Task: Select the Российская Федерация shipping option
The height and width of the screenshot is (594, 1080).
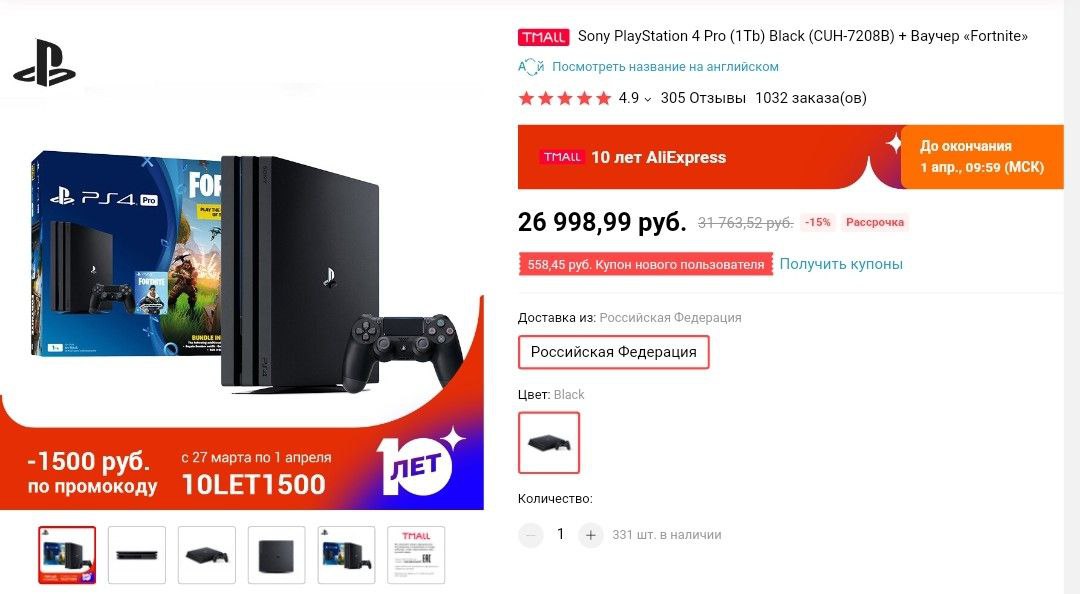Action: click(x=613, y=352)
